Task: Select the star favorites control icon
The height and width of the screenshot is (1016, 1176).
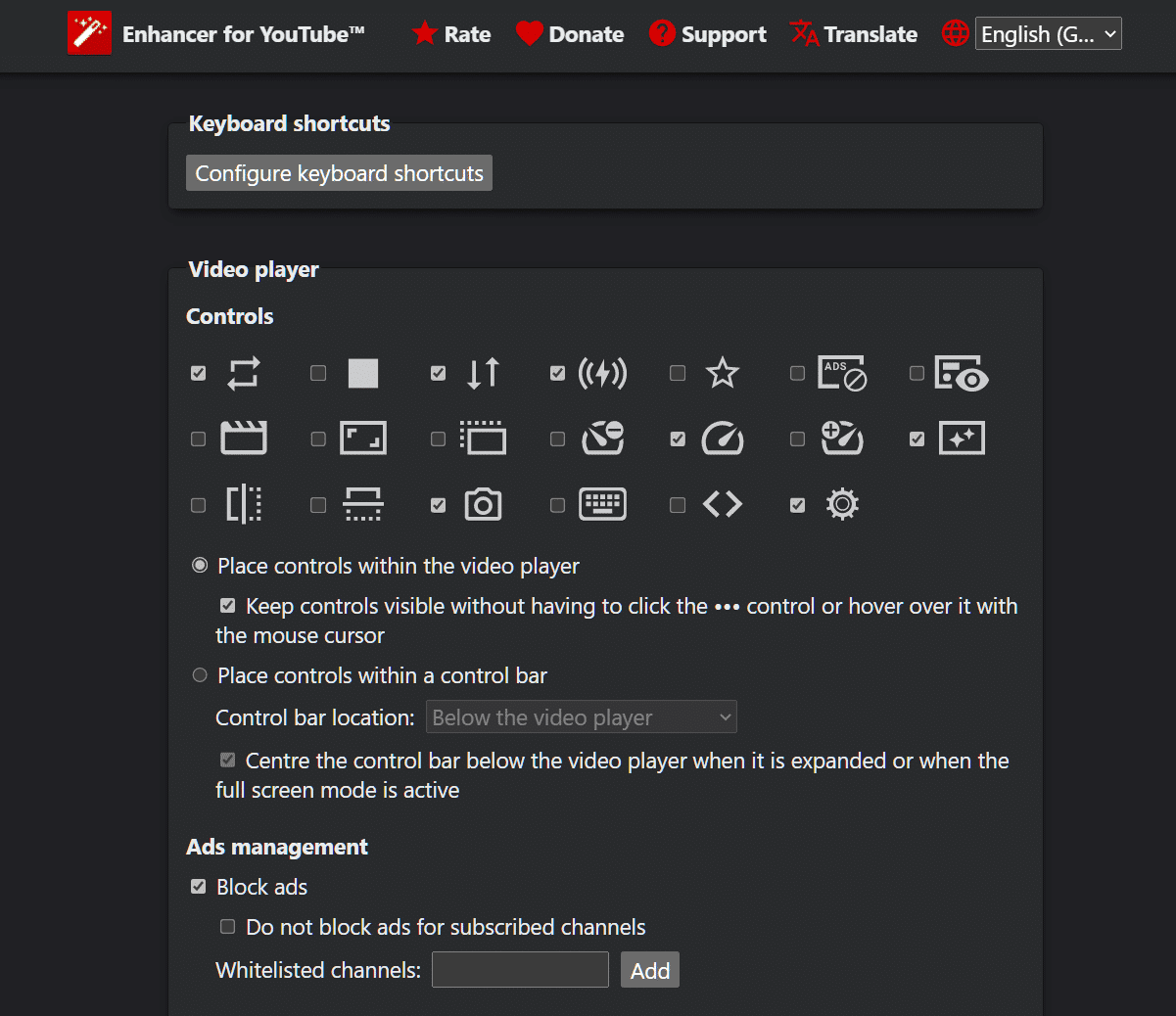Action: pyautogui.click(x=722, y=373)
